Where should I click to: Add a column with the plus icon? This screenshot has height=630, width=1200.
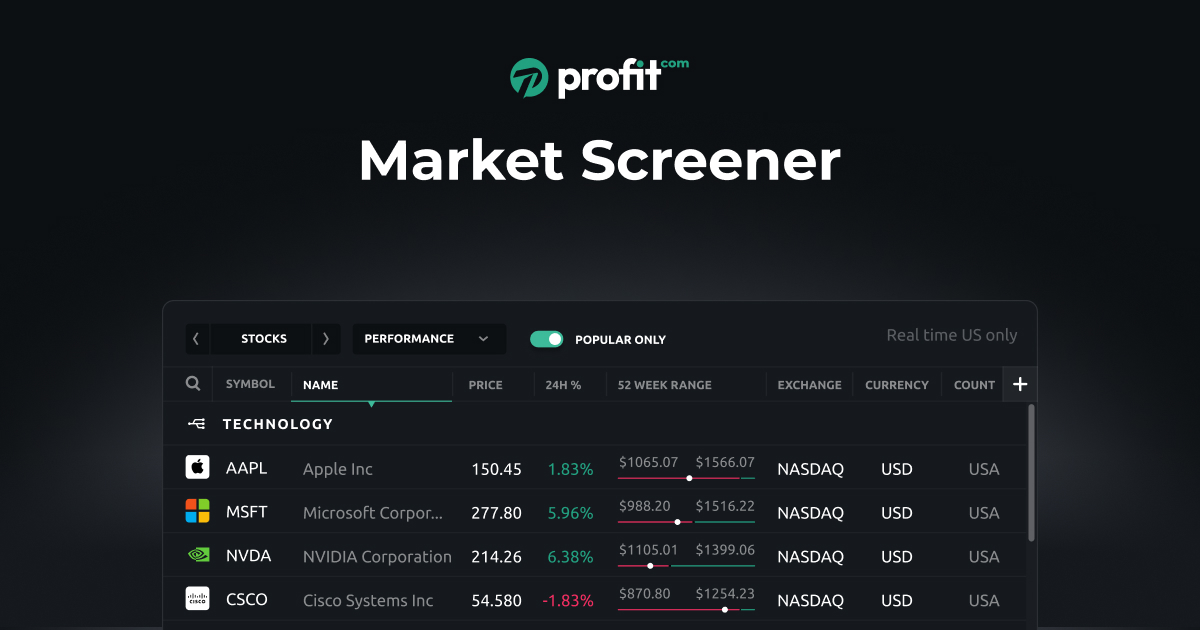[1020, 384]
